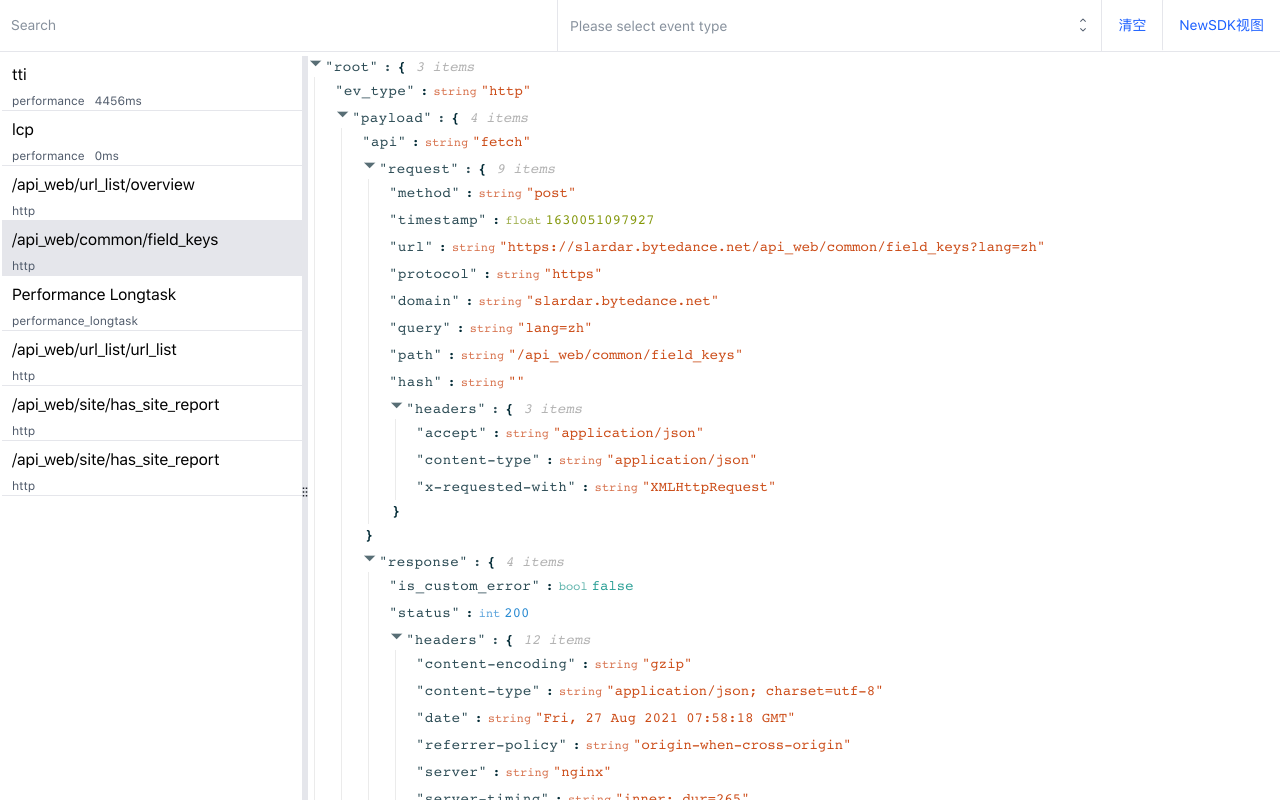Click the event type dropdown arrow icon
Screen dimensions: 1280x800
coord(1082,26)
